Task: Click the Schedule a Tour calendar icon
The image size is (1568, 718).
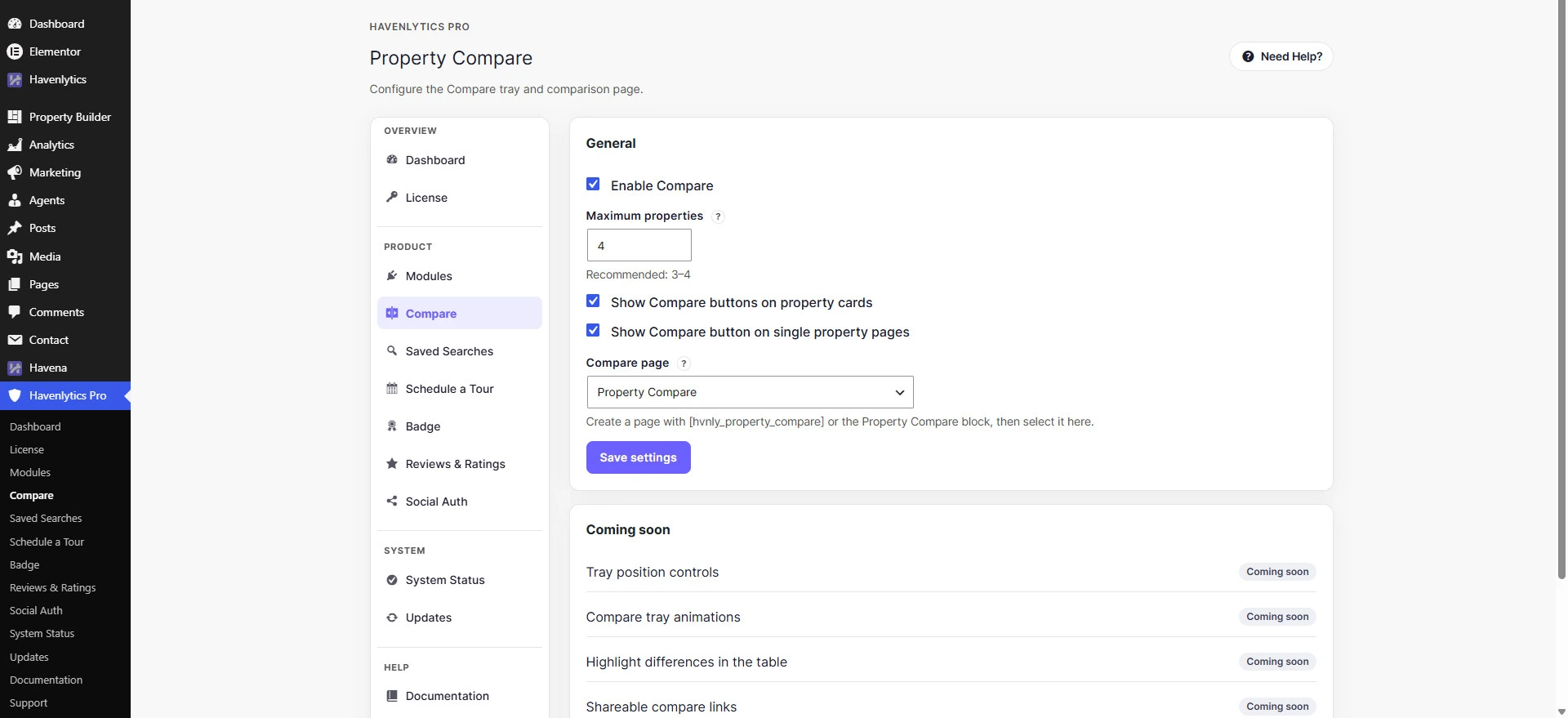Action: [392, 388]
